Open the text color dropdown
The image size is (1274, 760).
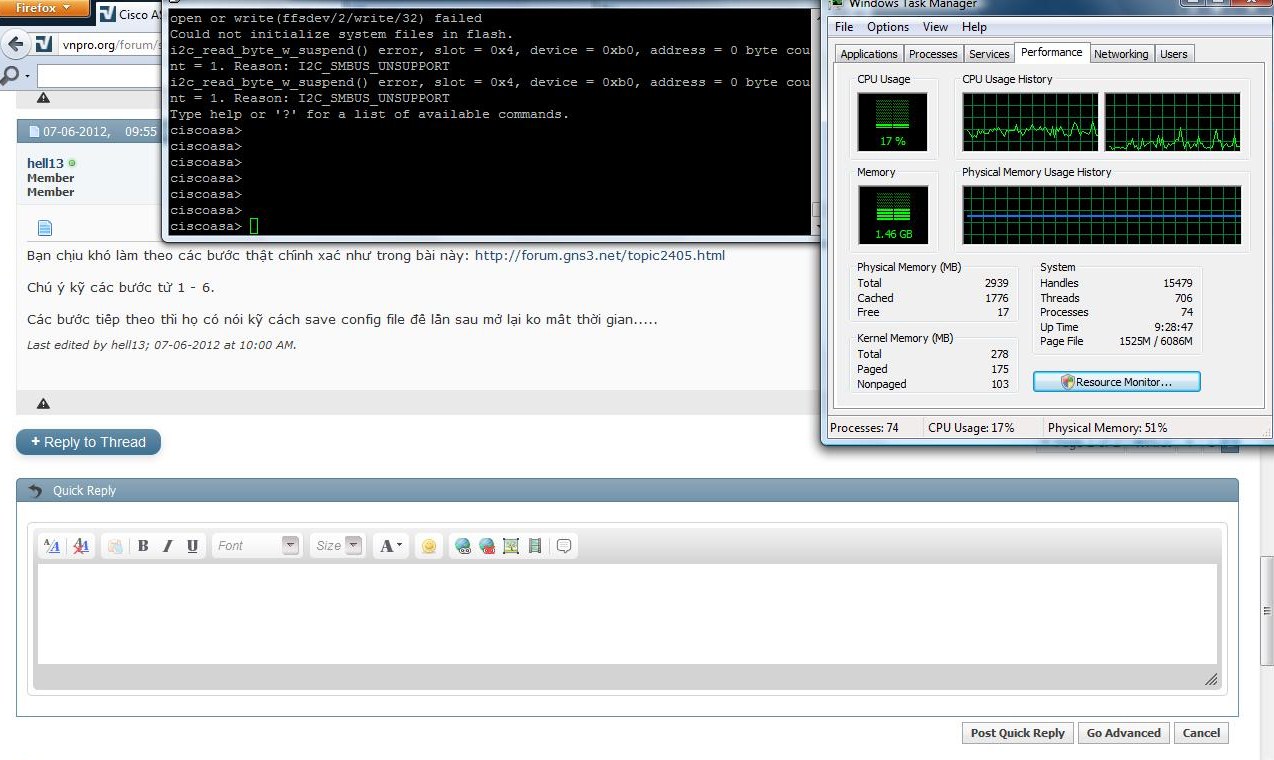(x=390, y=546)
